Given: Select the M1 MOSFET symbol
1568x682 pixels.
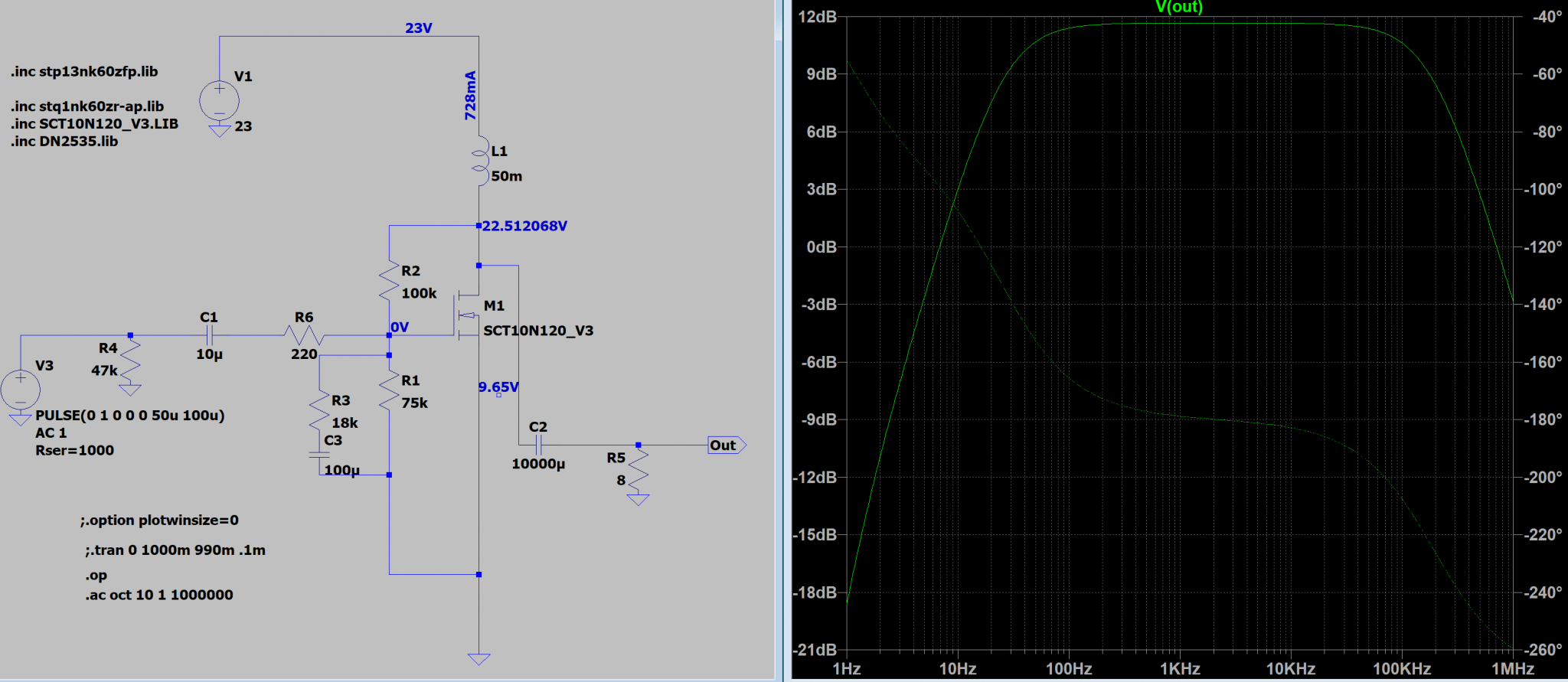Looking at the screenshot, I should click(x=468, y=315).
